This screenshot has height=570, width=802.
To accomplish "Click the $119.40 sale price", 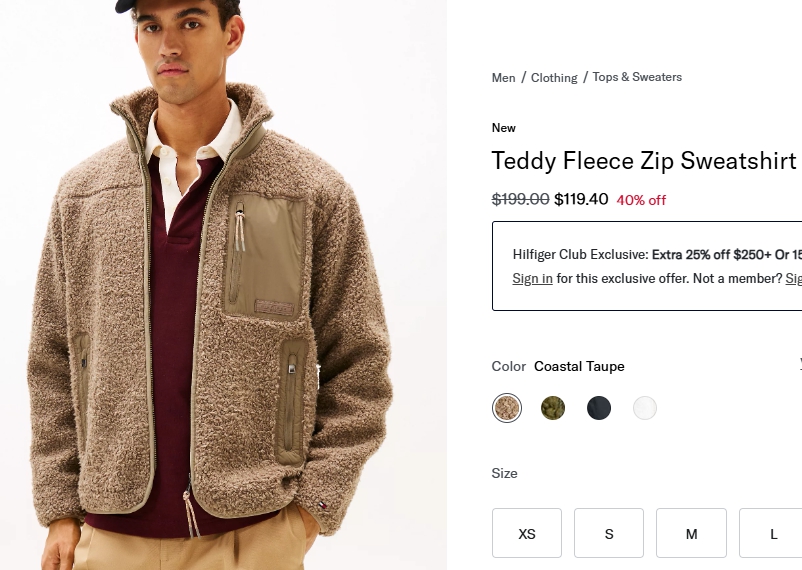I will coord(581,199).
